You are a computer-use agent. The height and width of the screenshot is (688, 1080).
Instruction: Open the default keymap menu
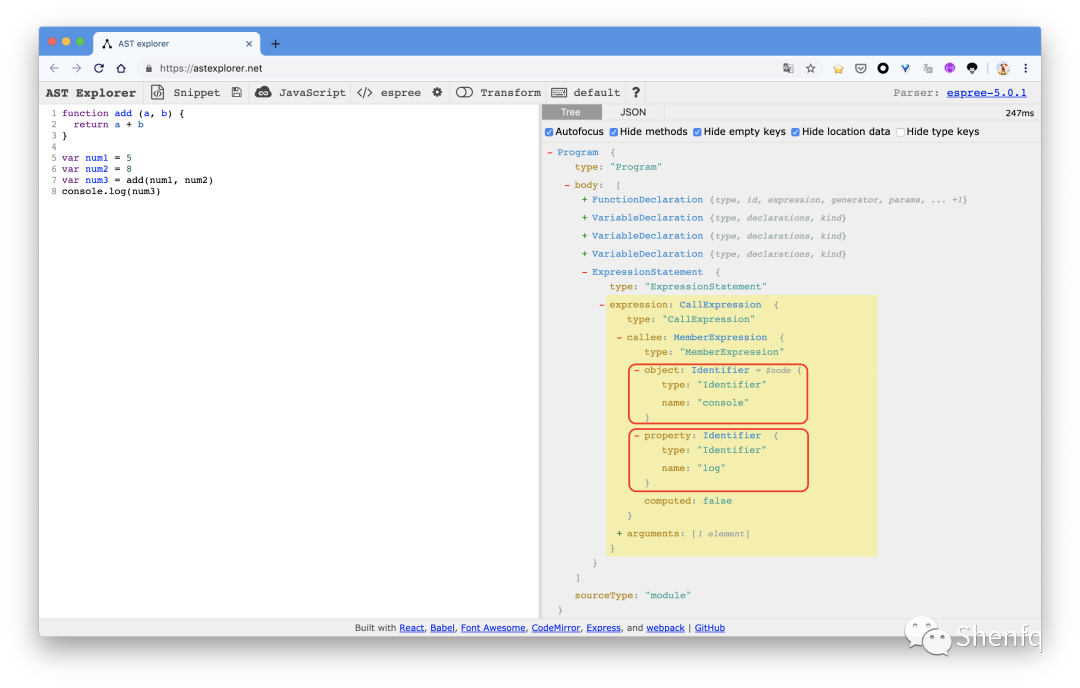[x=585, y=92]
